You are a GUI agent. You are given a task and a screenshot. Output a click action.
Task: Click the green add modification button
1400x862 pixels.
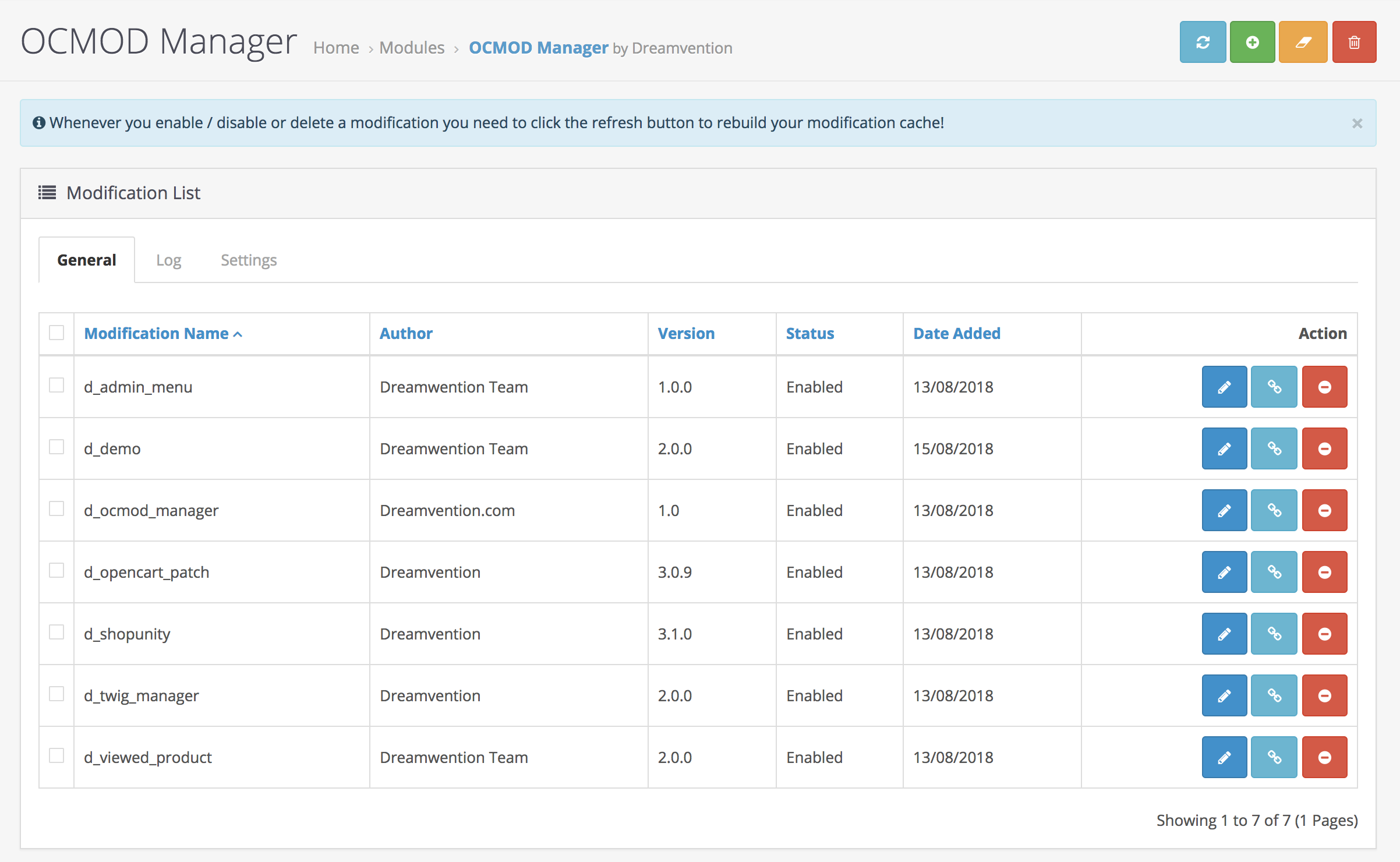point(1252,42)
